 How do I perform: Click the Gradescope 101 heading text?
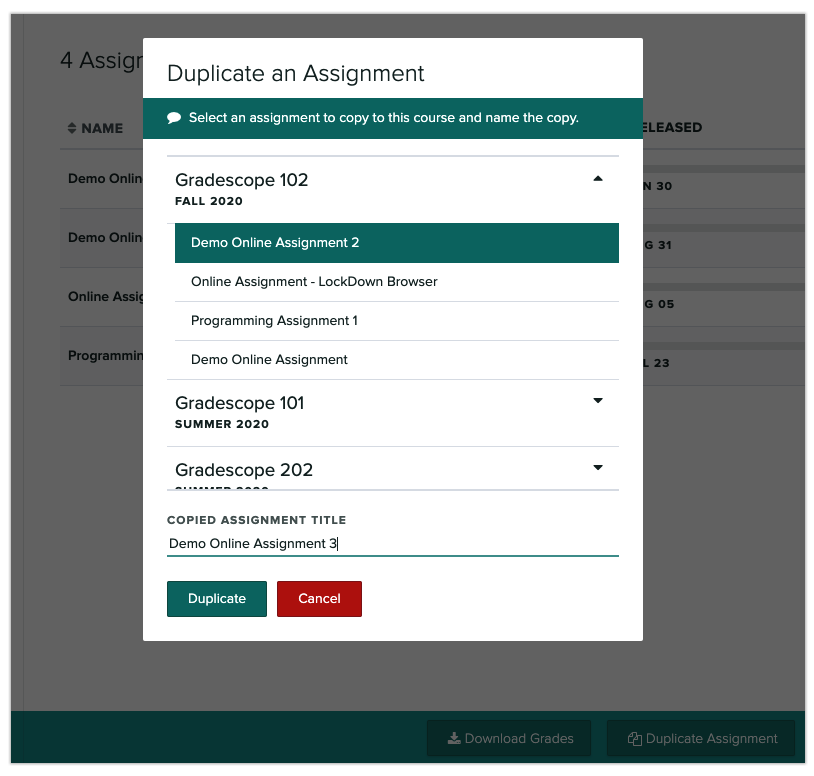[x=240, y=403]
